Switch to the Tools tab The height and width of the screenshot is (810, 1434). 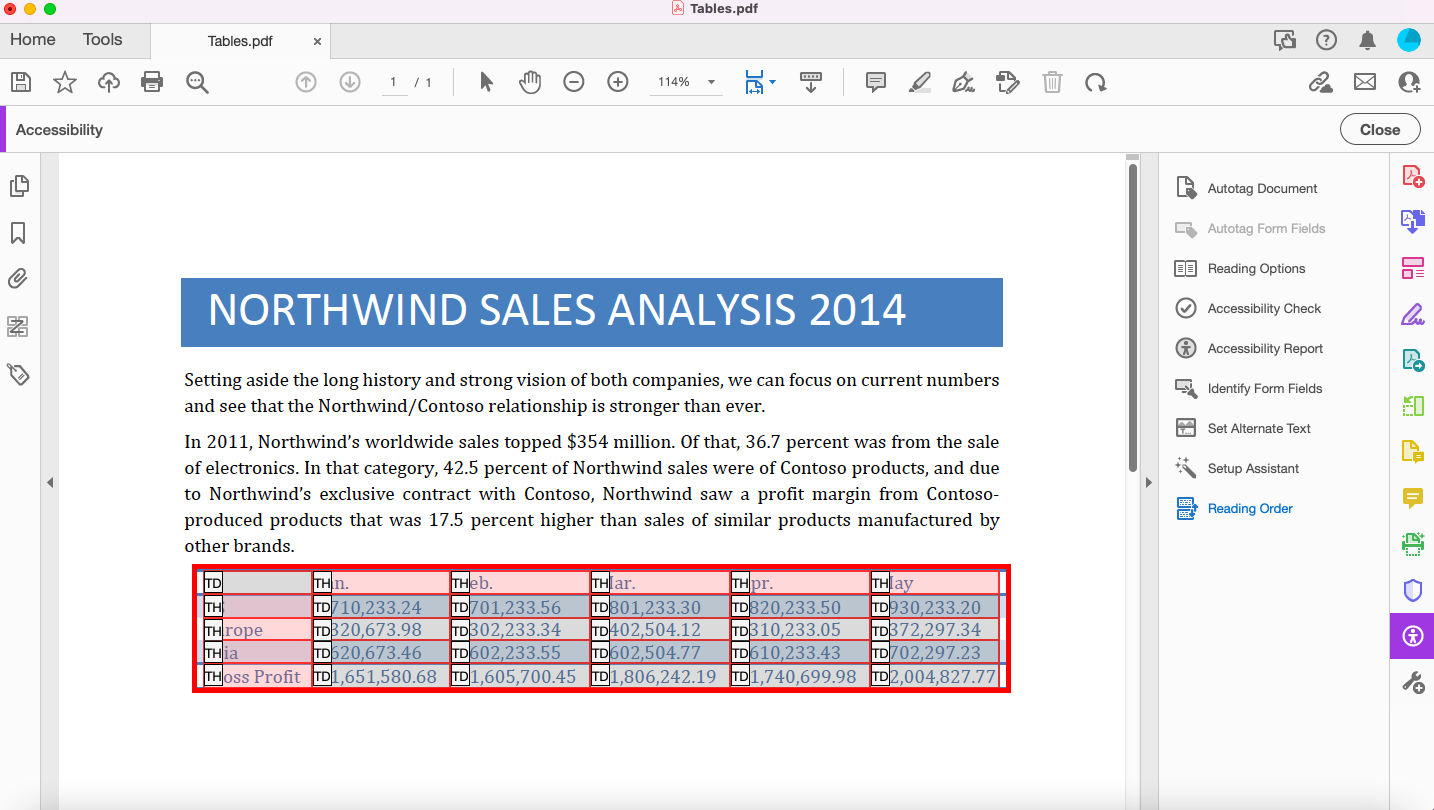[x=102, y=40]
